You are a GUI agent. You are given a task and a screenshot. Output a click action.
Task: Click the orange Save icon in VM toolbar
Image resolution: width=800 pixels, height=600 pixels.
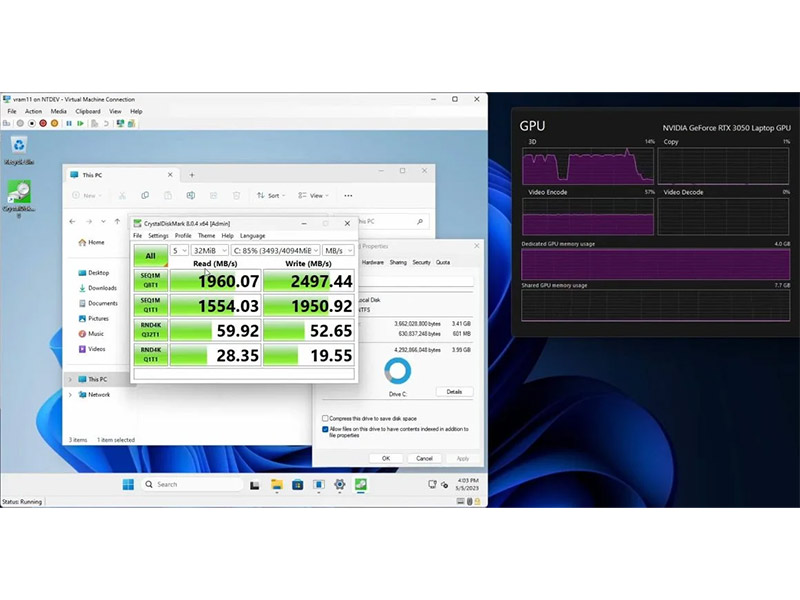coord(54,123)
